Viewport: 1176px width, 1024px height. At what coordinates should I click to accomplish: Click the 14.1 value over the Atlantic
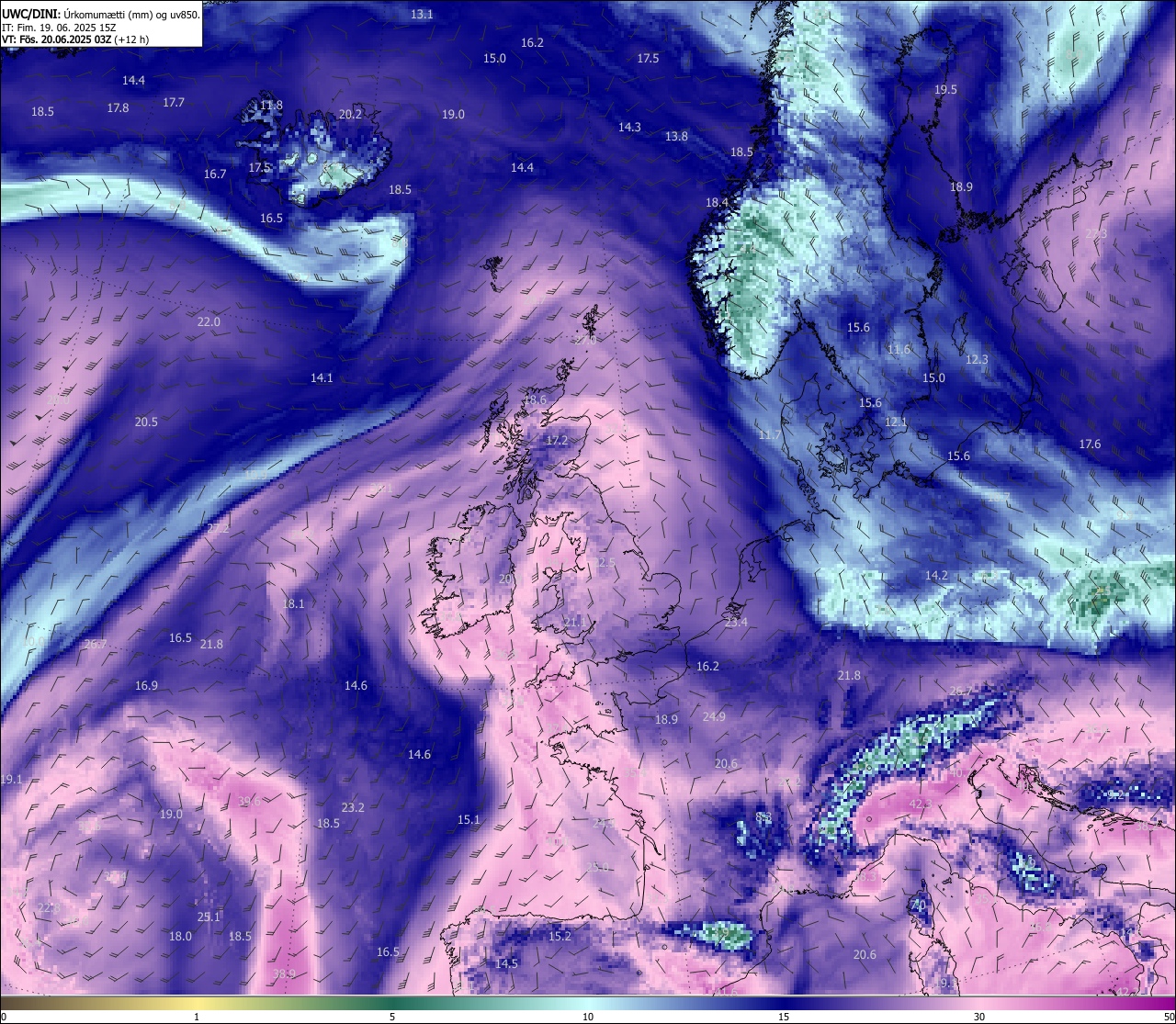pos(322,378)
